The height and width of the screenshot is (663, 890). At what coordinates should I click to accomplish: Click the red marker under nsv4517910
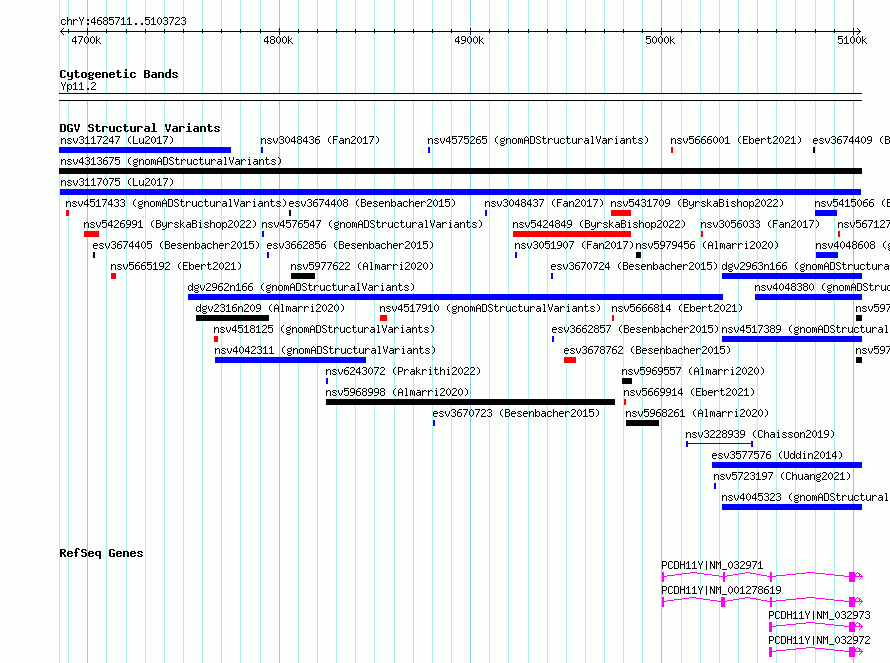click(x=384, y=318)
